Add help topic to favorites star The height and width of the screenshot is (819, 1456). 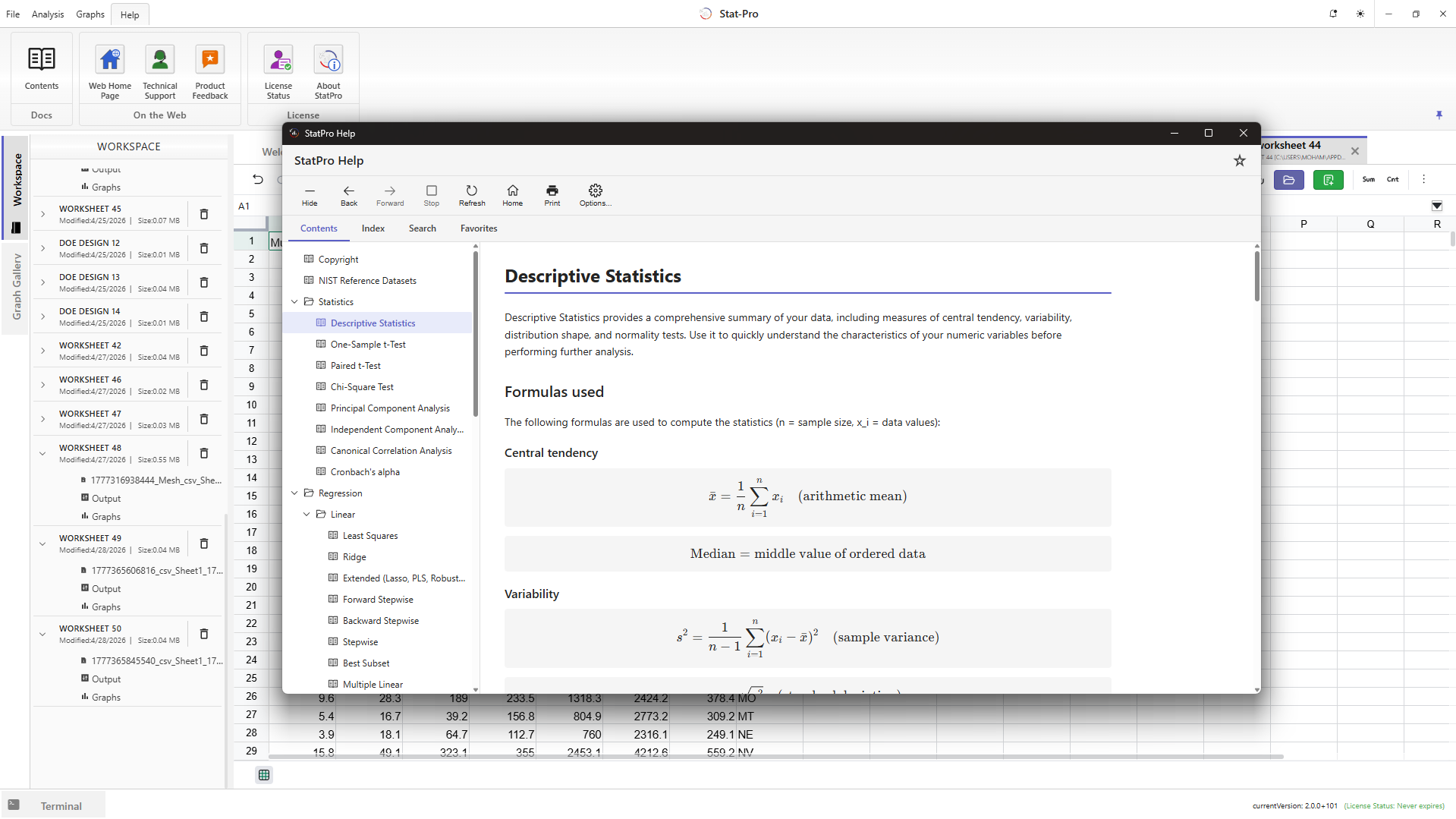[1240, 161]
